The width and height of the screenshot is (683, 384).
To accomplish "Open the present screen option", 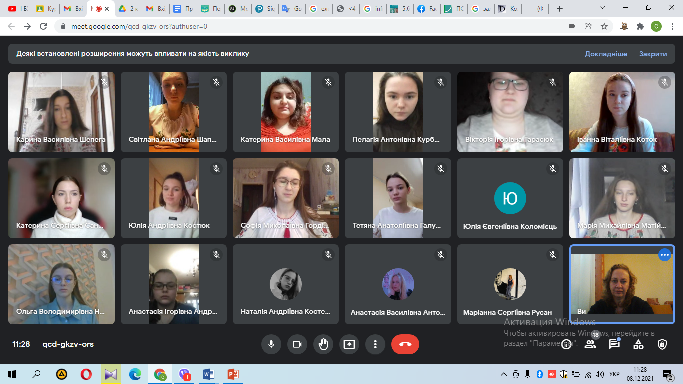I will [349, 344].
